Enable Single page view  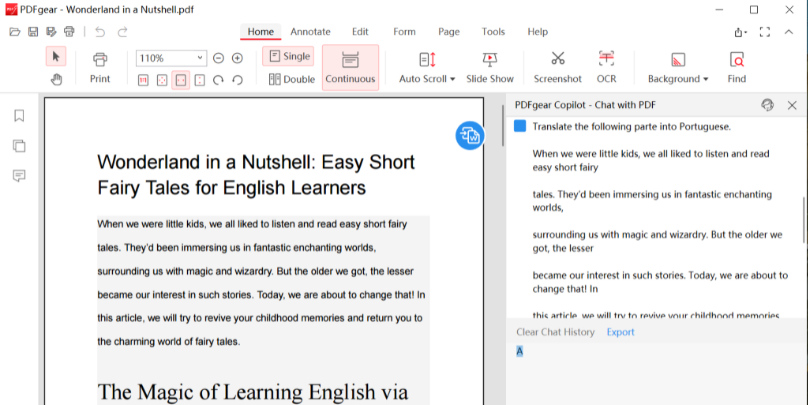(x=288, y=57)
